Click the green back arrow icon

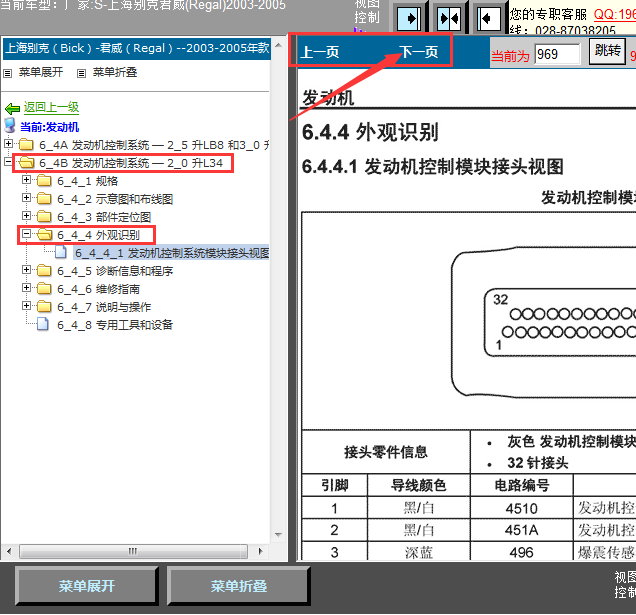(x=12, y=108)
